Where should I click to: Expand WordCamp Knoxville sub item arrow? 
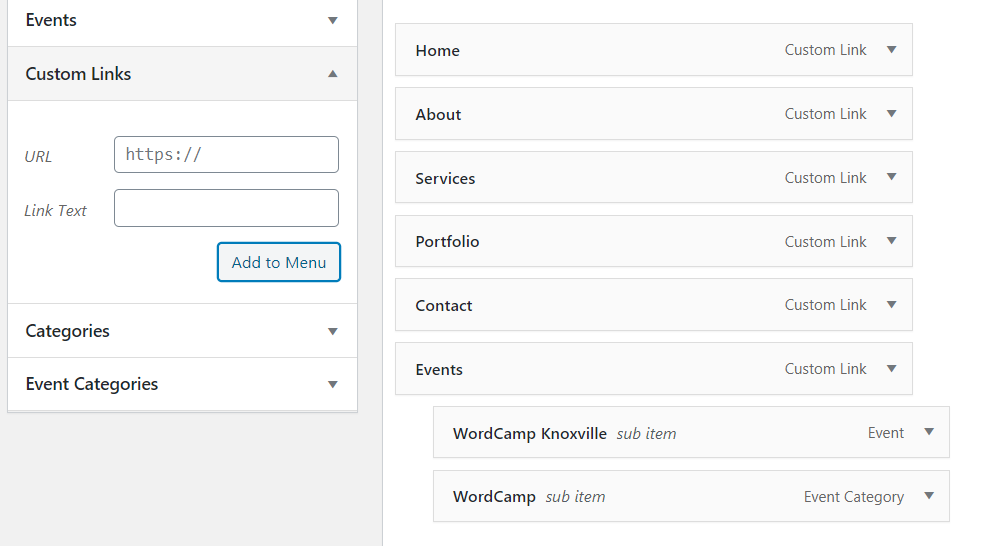pos(928,433)
